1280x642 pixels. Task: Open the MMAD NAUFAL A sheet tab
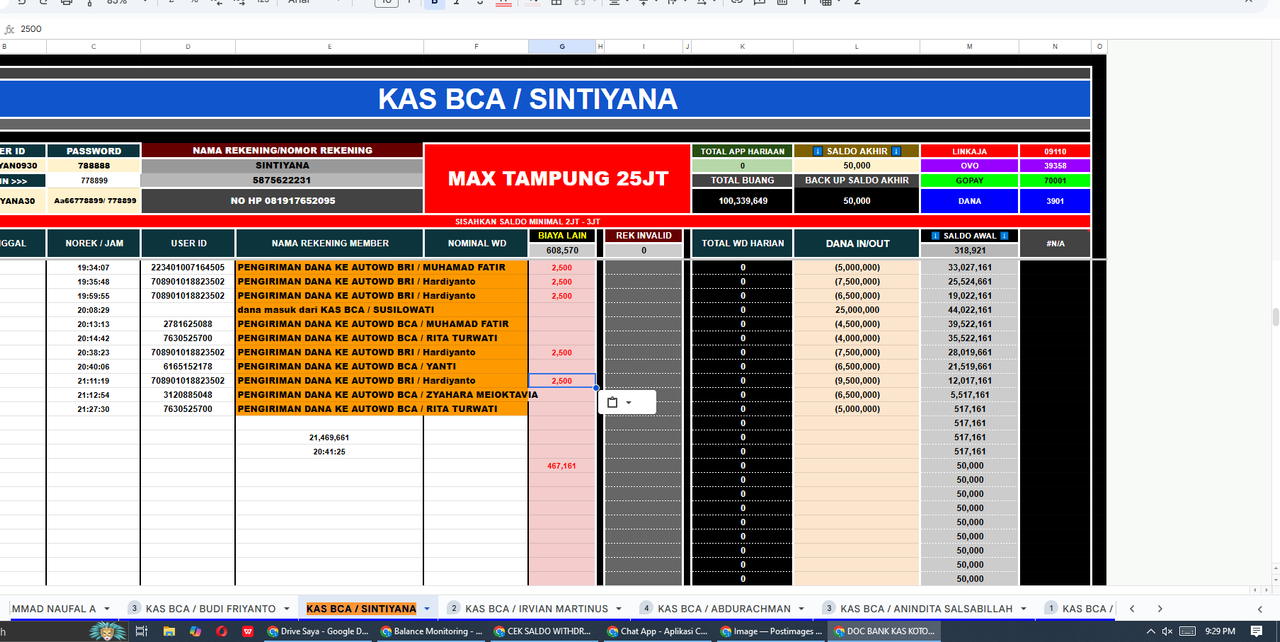click(53, 608)
